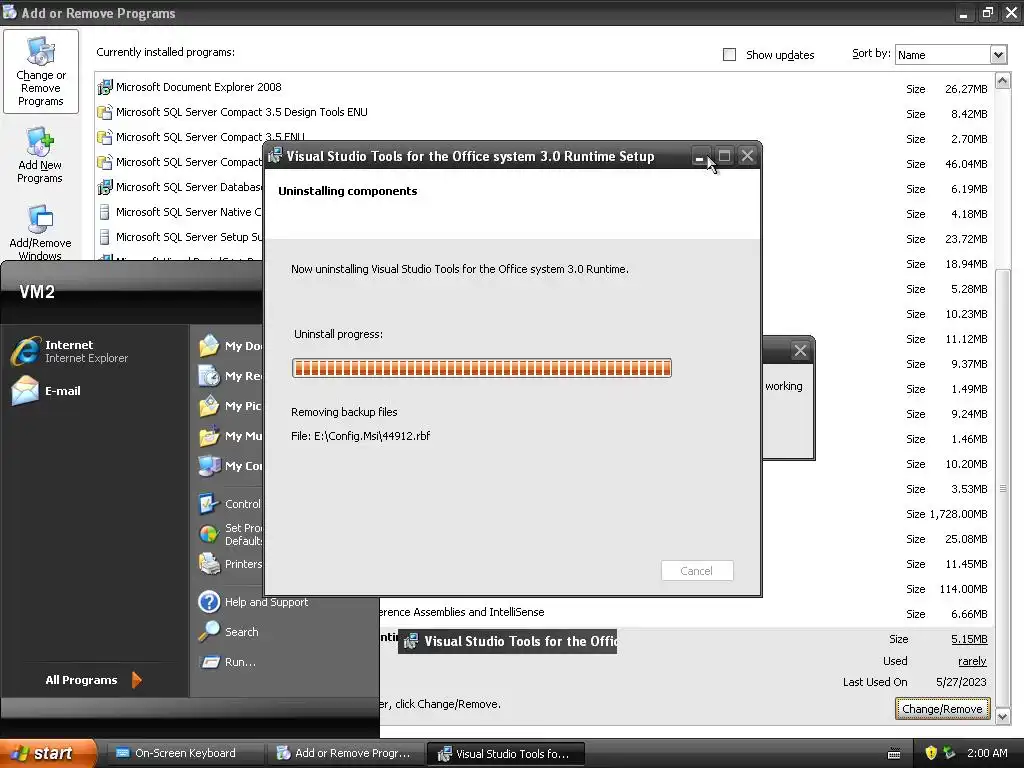Click Reference Assemblies and IntelliSense row text
This screenshot has width=1024, height=768.
tap(462, 612)
